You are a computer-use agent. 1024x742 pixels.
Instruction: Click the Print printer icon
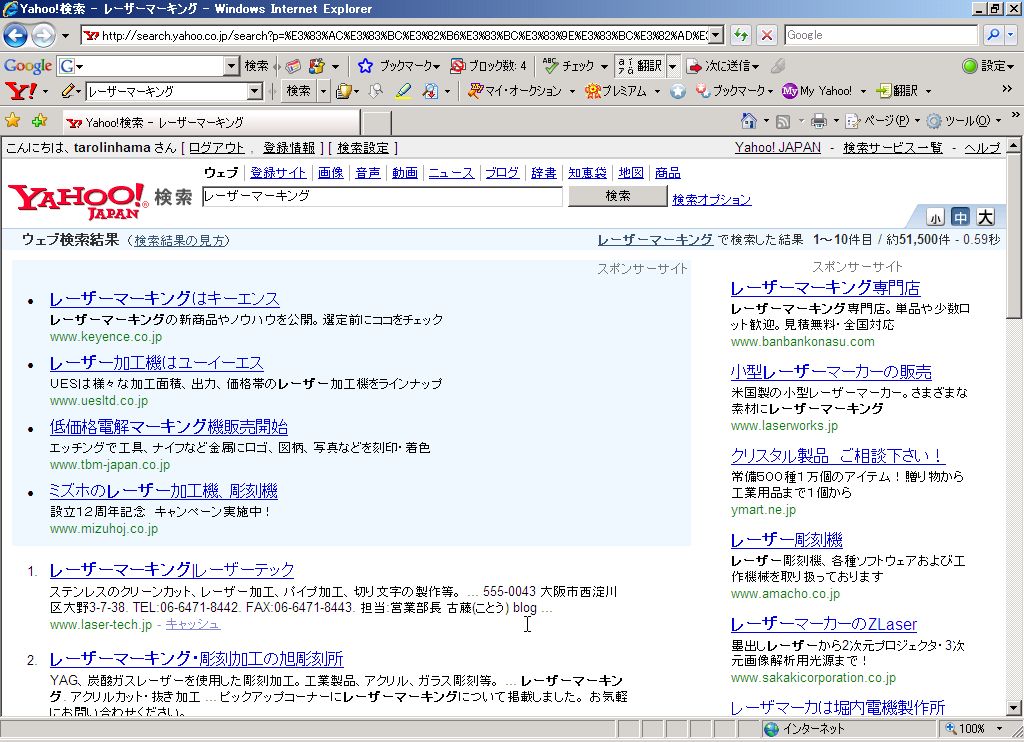pos(818,121)
